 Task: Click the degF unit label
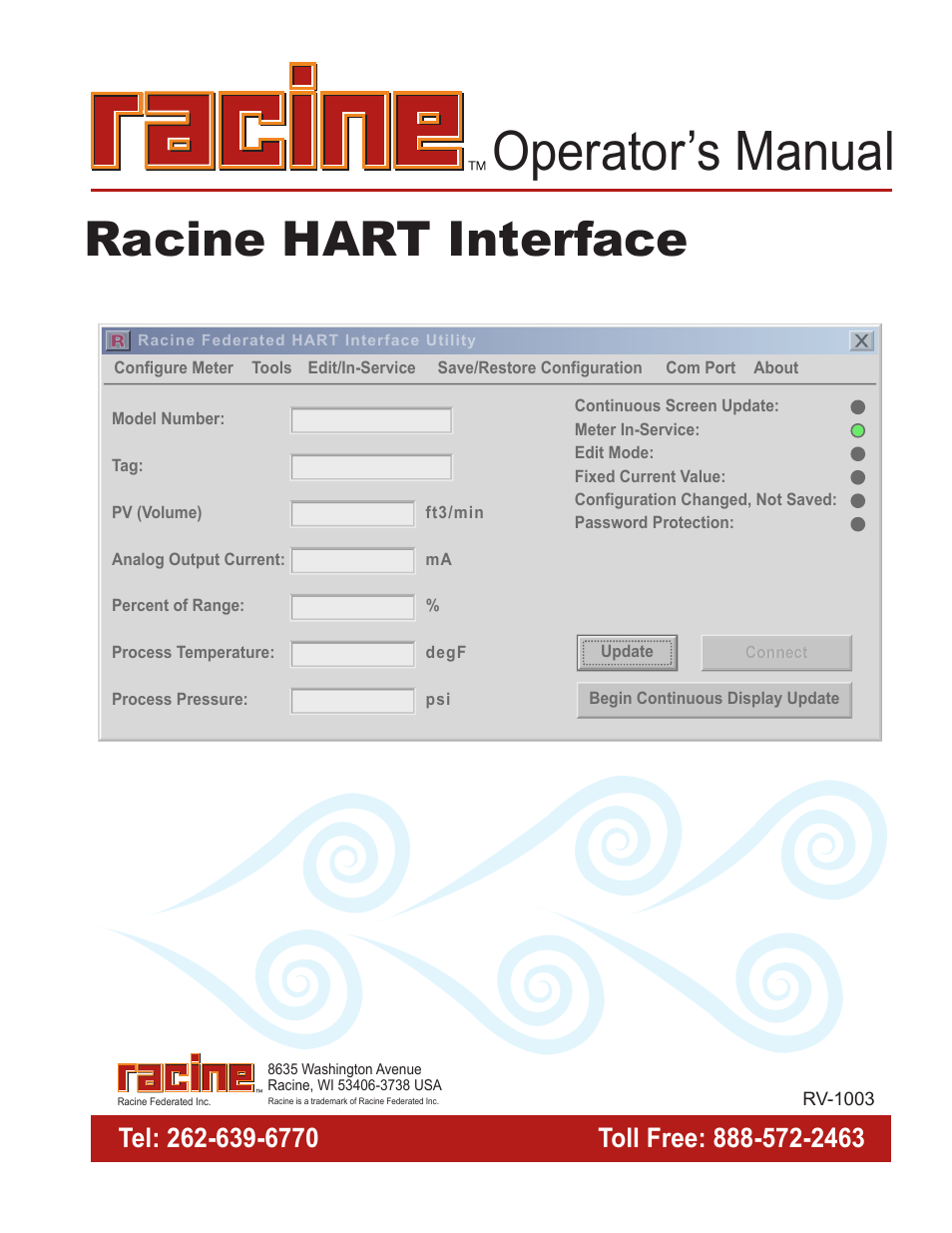445,653
